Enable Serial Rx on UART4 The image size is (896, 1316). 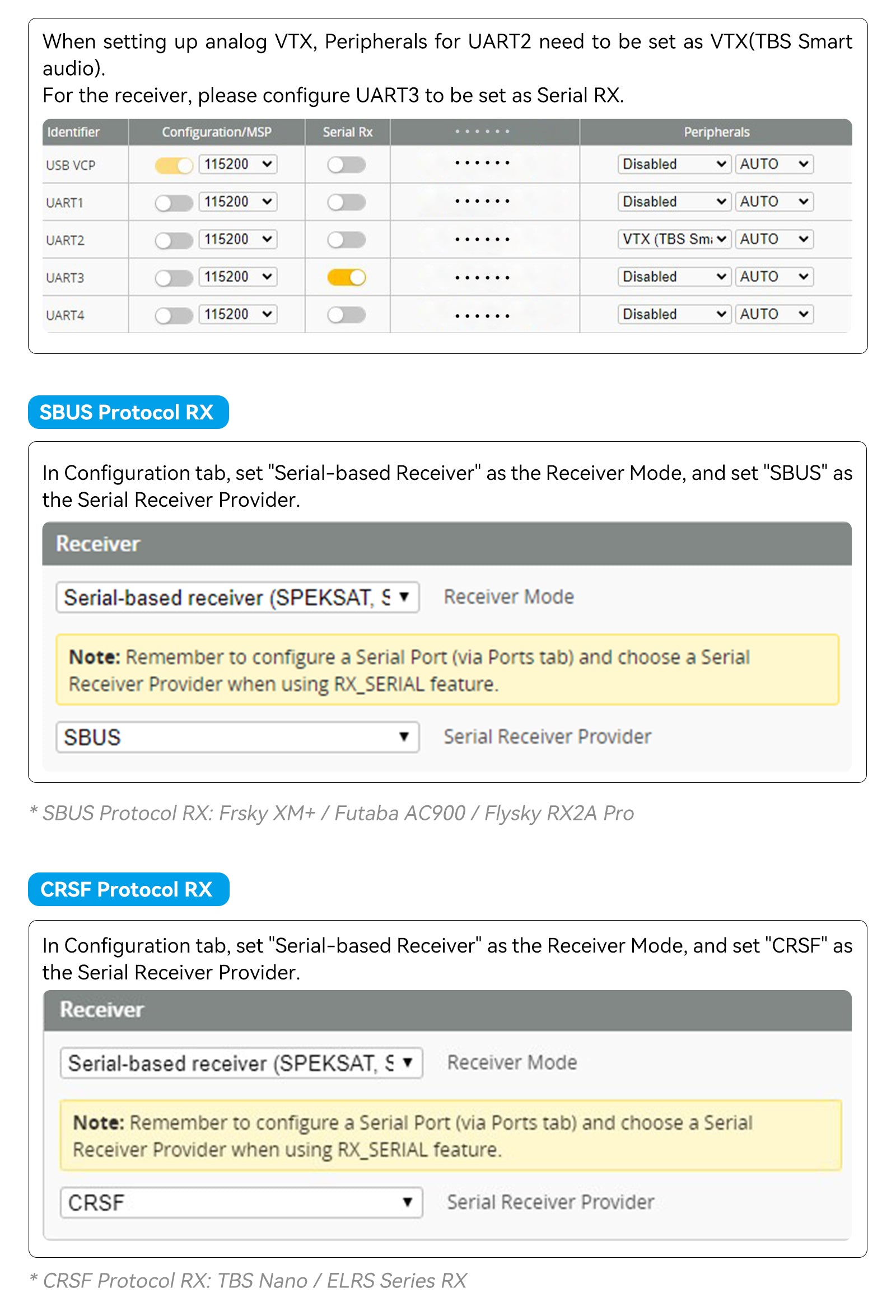[346, 314]
